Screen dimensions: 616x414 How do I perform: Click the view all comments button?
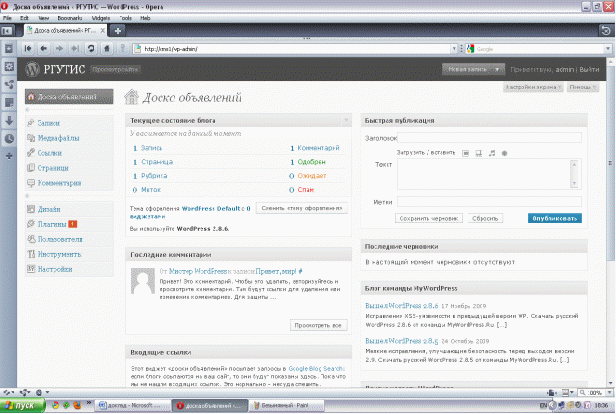pyautogui.click(x=318, y=325)
